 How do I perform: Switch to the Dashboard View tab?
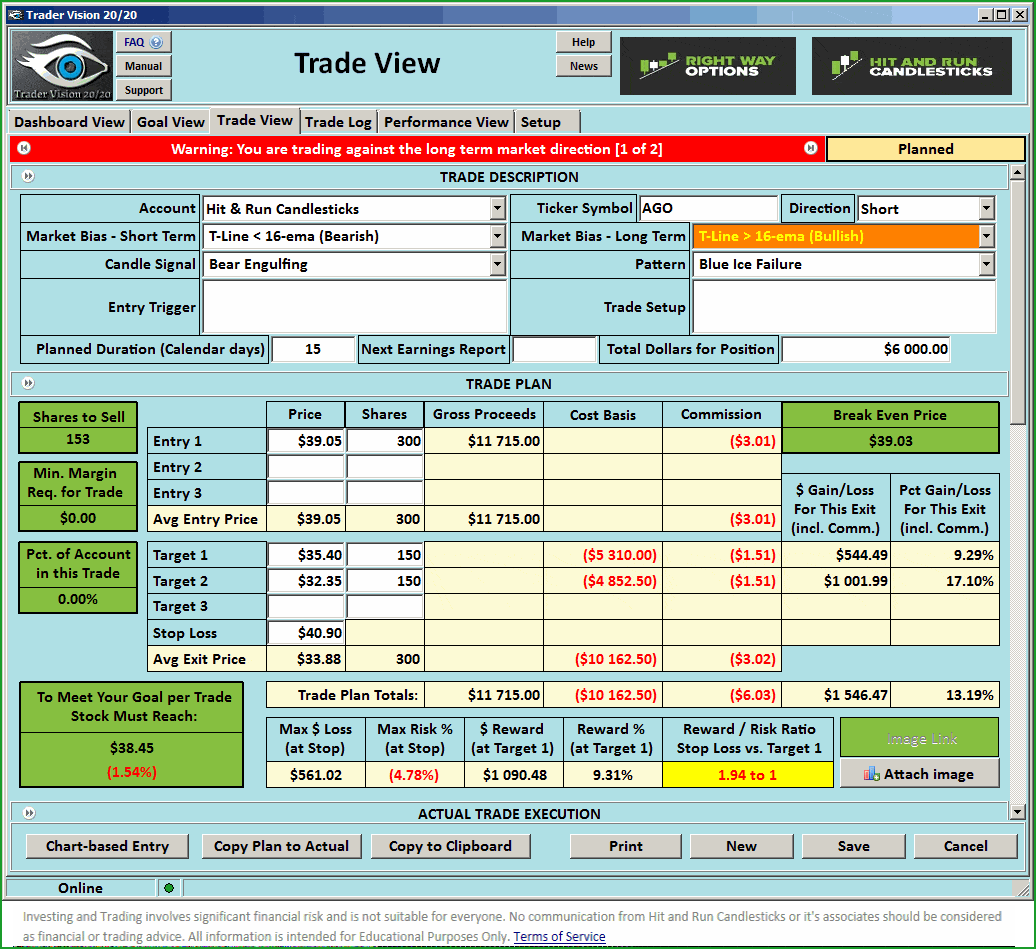(69, 122)
